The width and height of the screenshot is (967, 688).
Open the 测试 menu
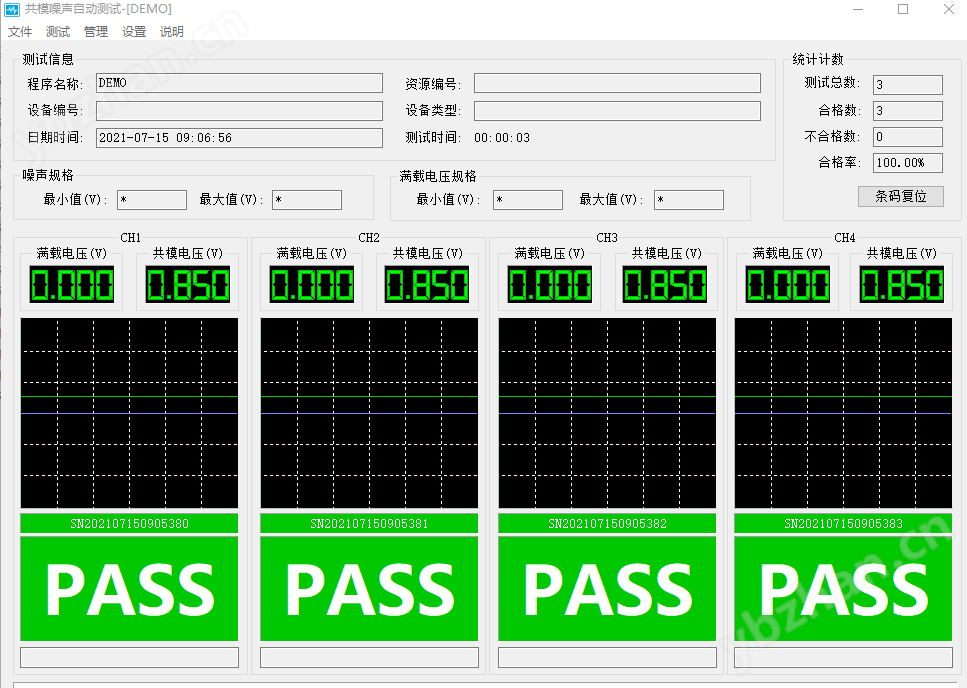tap(58, 32)
